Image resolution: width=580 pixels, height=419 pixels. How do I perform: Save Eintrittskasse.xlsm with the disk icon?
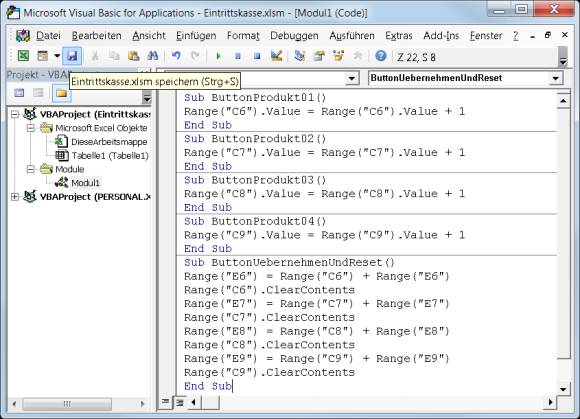click(x=72, y=56)
